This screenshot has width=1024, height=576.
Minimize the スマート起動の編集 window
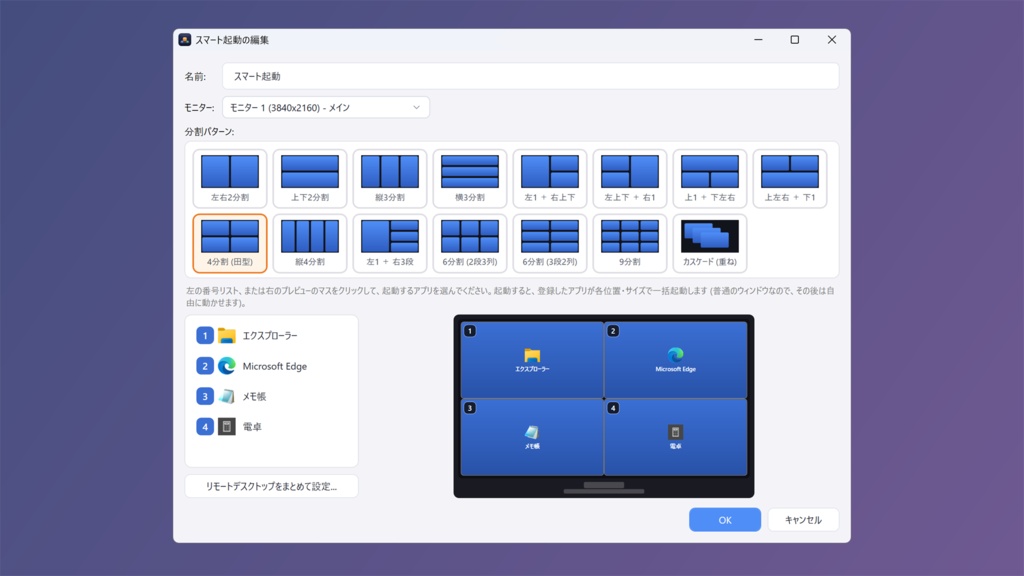coord(758,40)
